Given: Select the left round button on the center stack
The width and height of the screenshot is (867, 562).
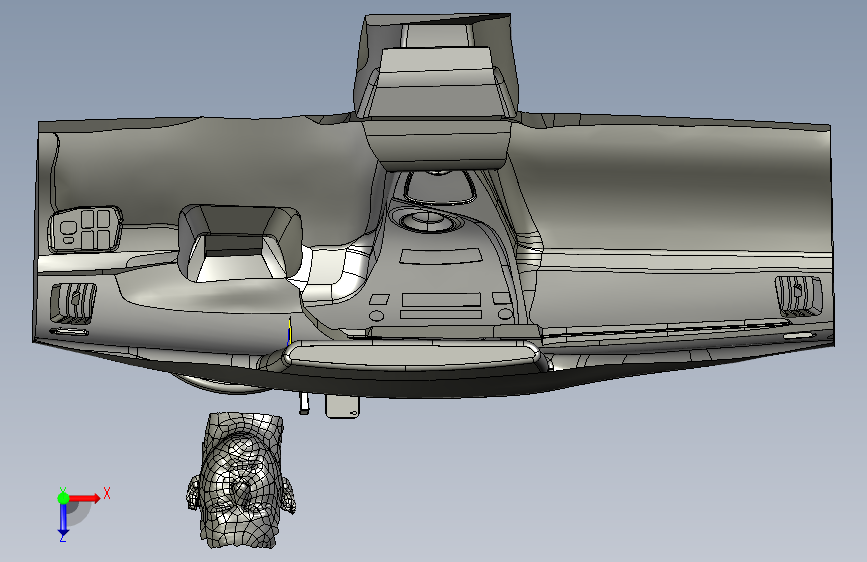Looking at the screenshot, I should [x=376, y=316].
